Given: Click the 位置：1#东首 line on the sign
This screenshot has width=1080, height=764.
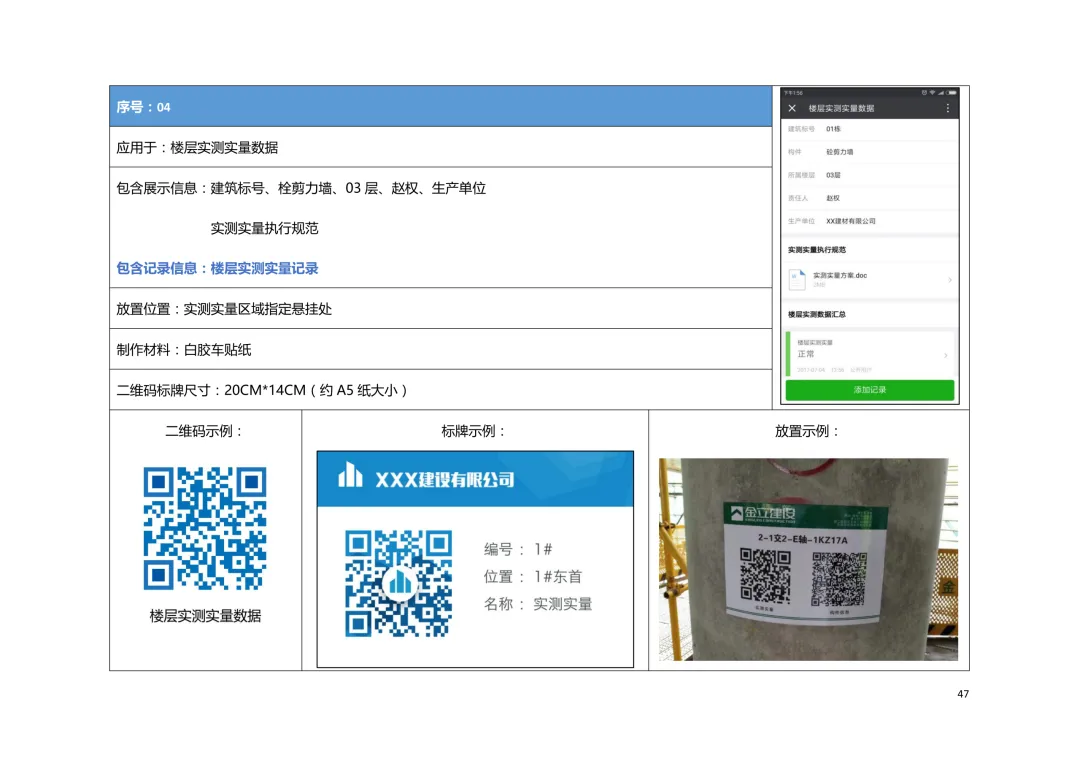Looking at the screenshot, I should click(533, 577).
